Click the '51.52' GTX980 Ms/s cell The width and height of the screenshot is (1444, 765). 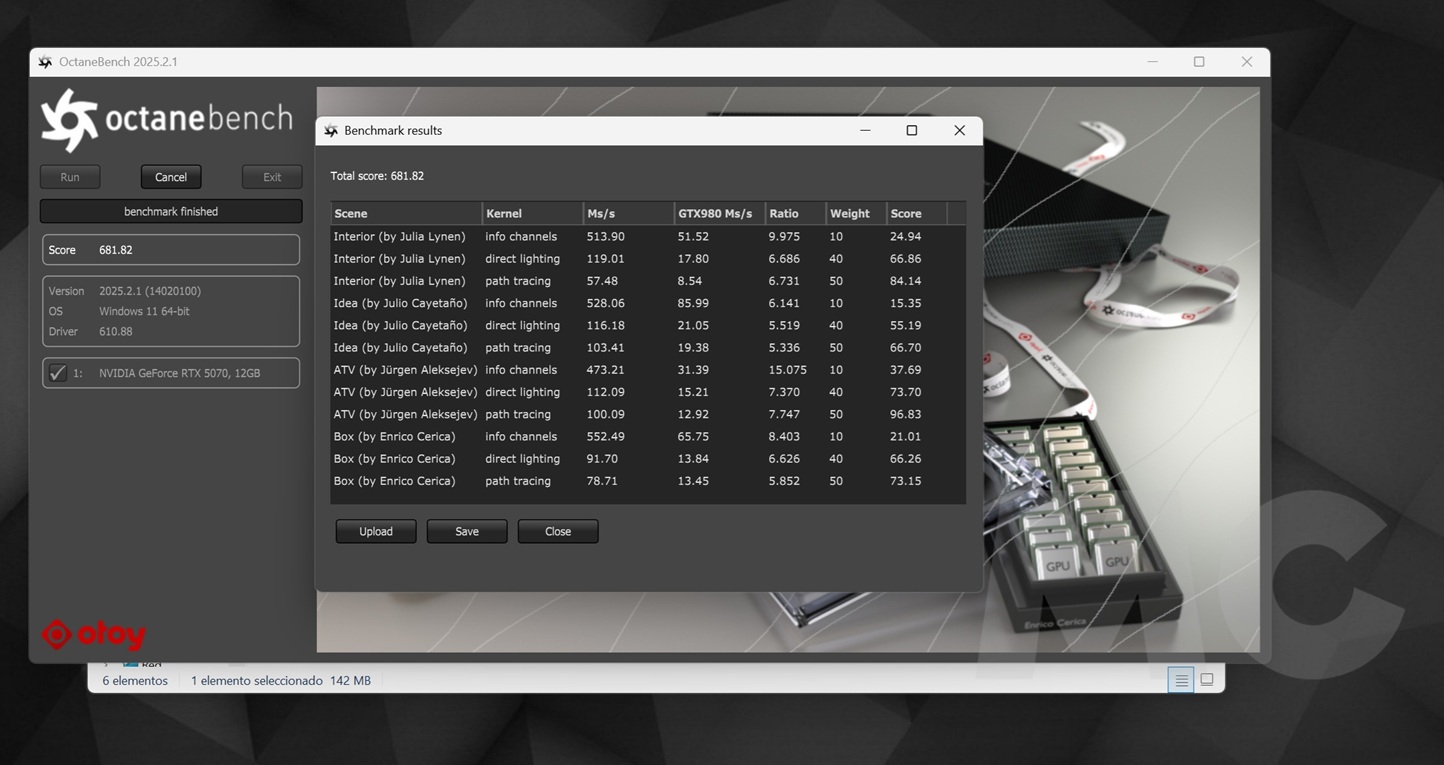[x=693, y=237]
